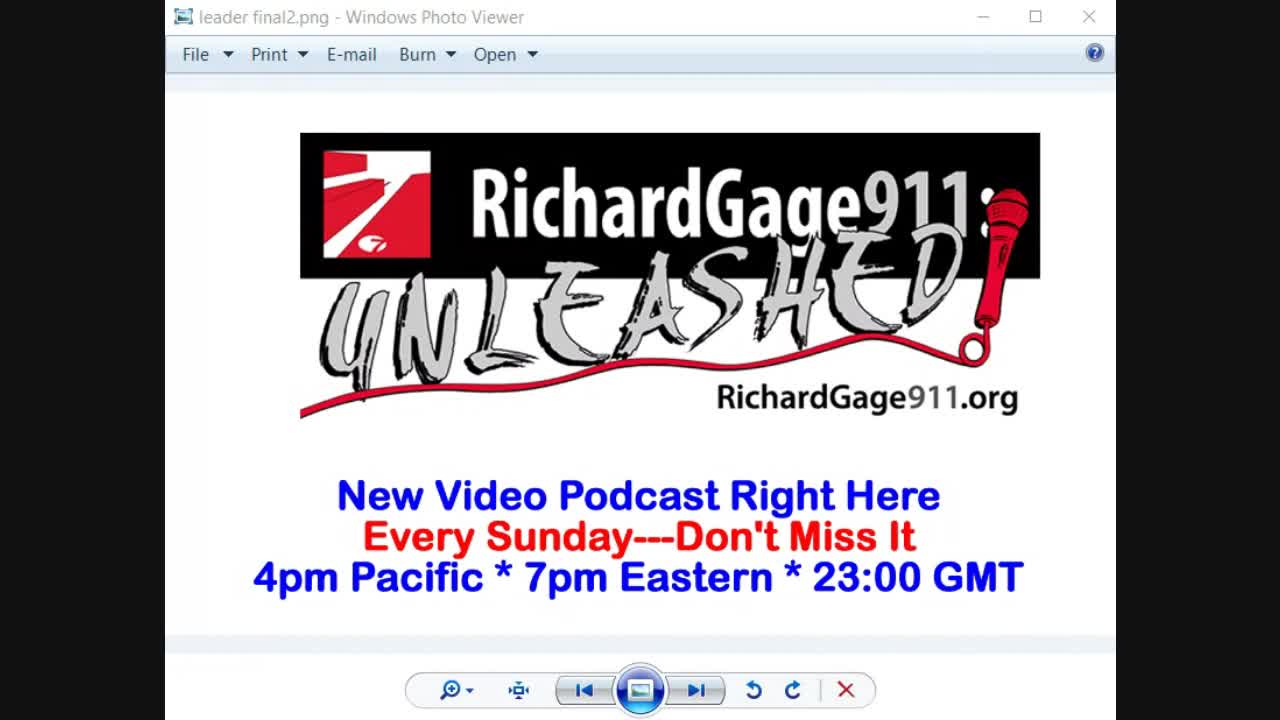Click the Open dropdown arrow
Viewport: 1280px width, 720px height.
click(x=532, y=54)
